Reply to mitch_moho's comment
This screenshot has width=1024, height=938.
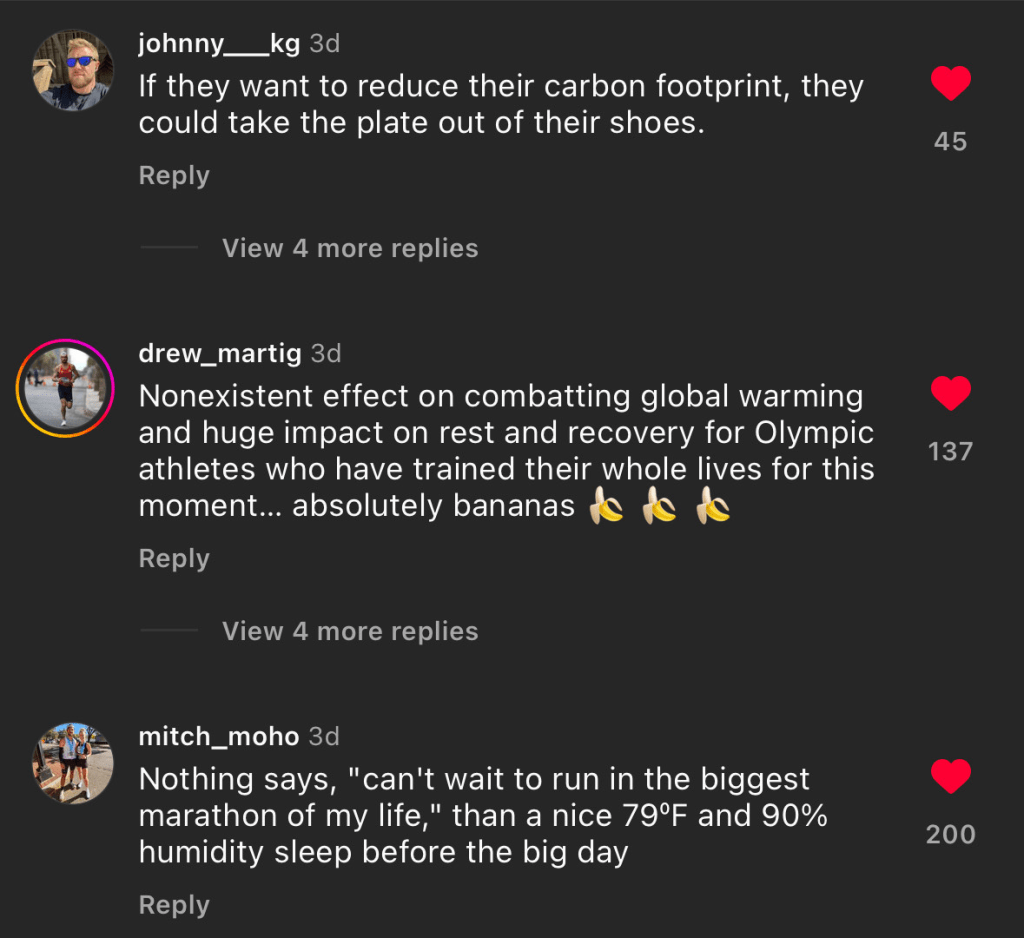[174, 905]
